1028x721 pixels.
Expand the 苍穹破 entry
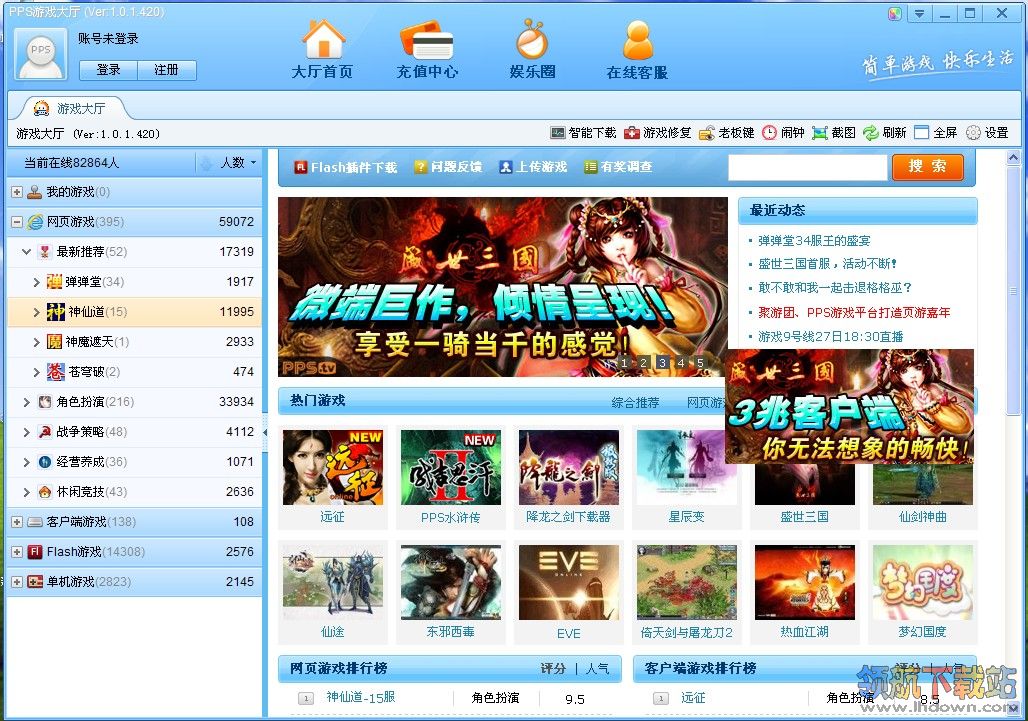(x=37, y=372)
